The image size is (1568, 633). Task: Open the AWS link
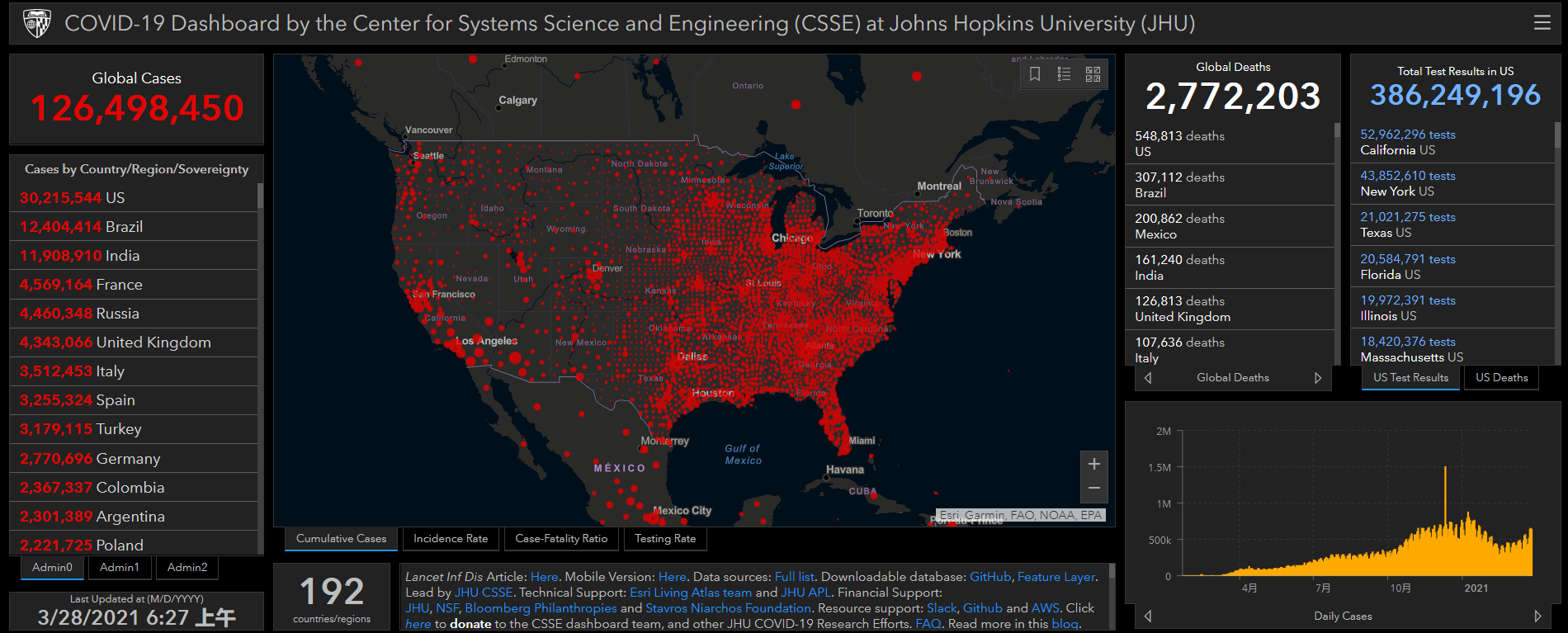(x=1046, y=608)
